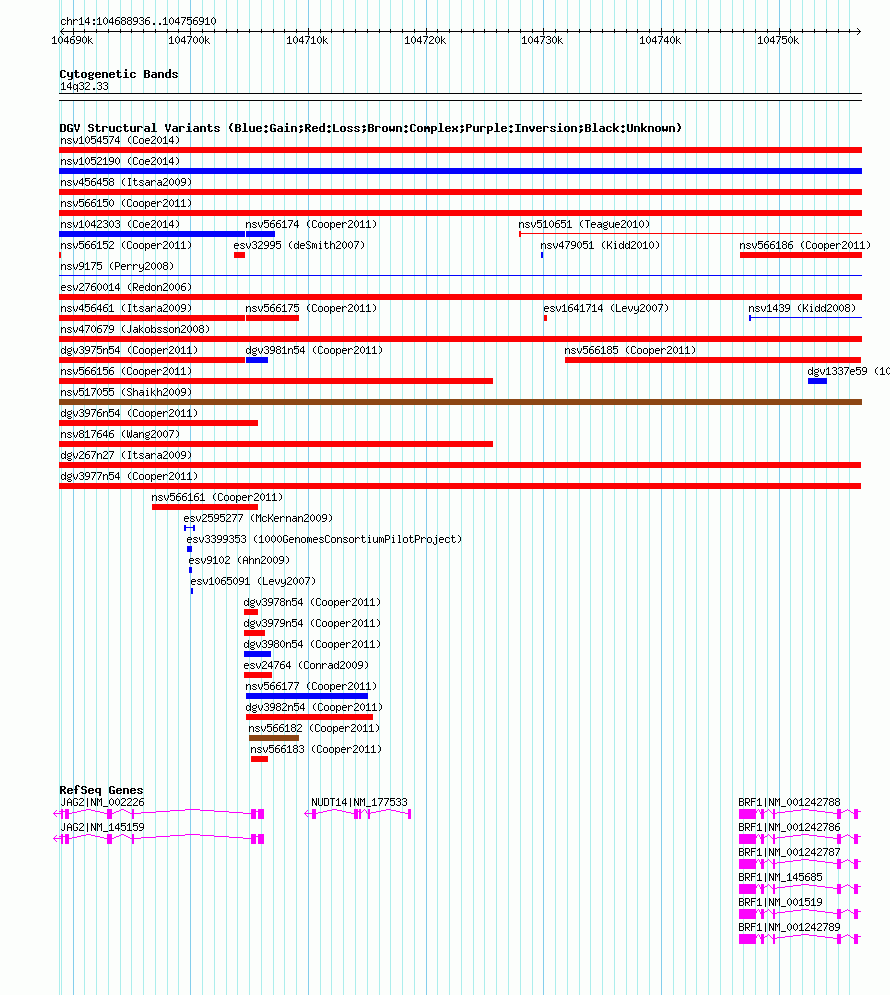Select dgv3977n54 (Cooper2011) variant
This screenshot has width=890, height=995.
pos(129,475)
